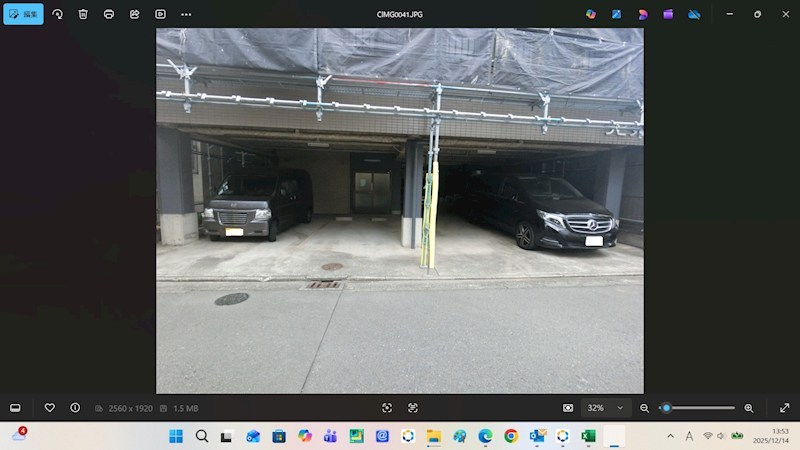Add photo to favorites with the heart icon
This screenshot has height=450, width=800.
(49, 408)
